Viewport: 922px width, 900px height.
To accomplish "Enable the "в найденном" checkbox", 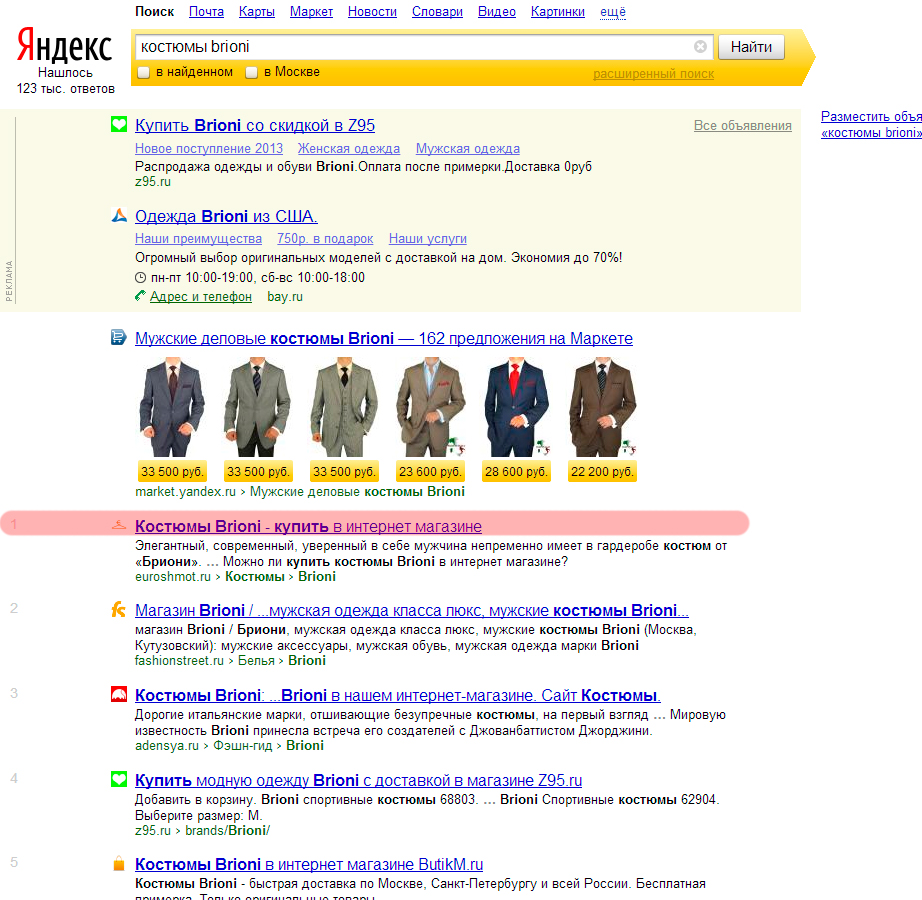I will [143, 72].
